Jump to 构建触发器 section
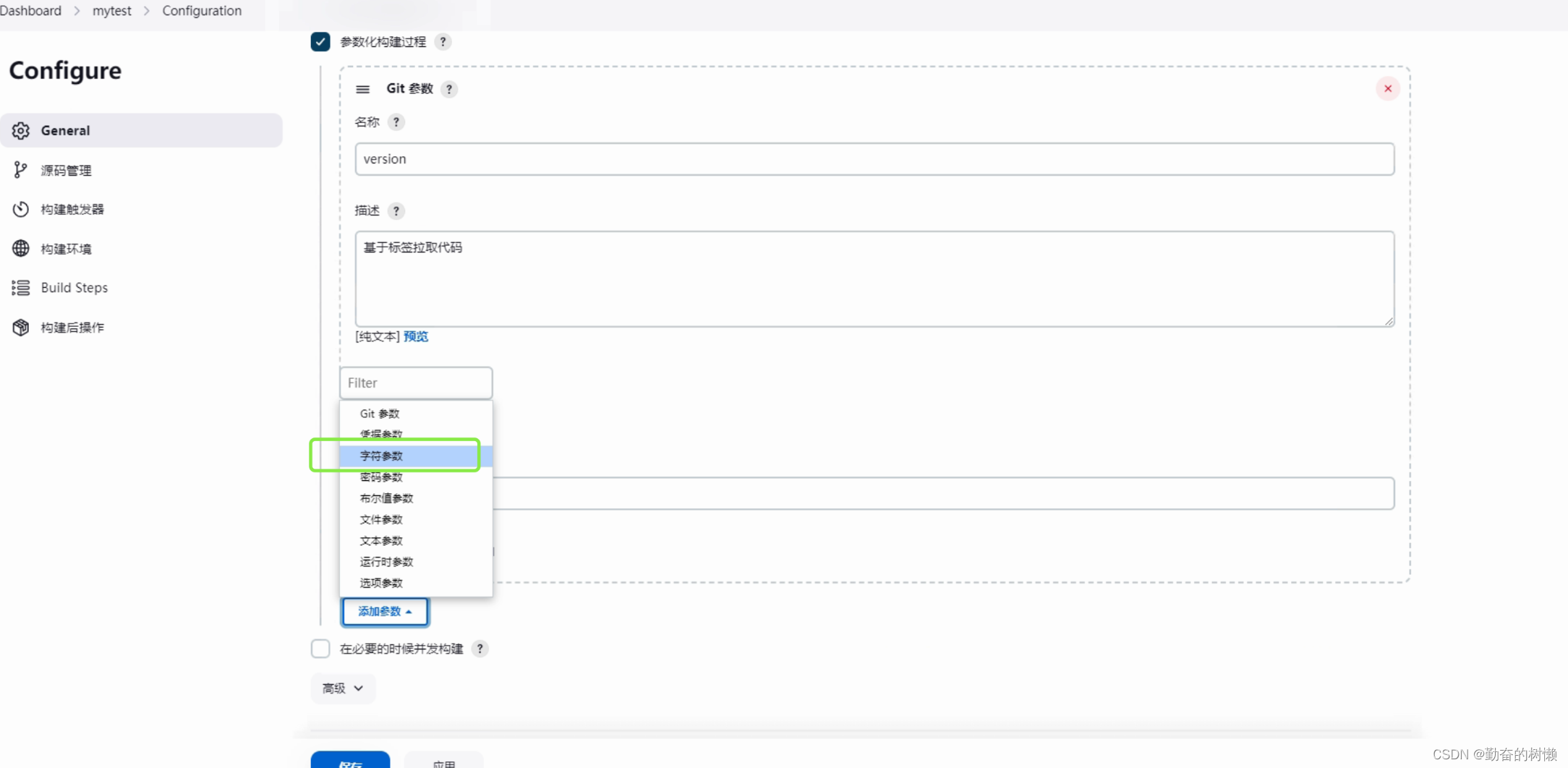This screenshot has width=1568, height=768. pos(142,209)
